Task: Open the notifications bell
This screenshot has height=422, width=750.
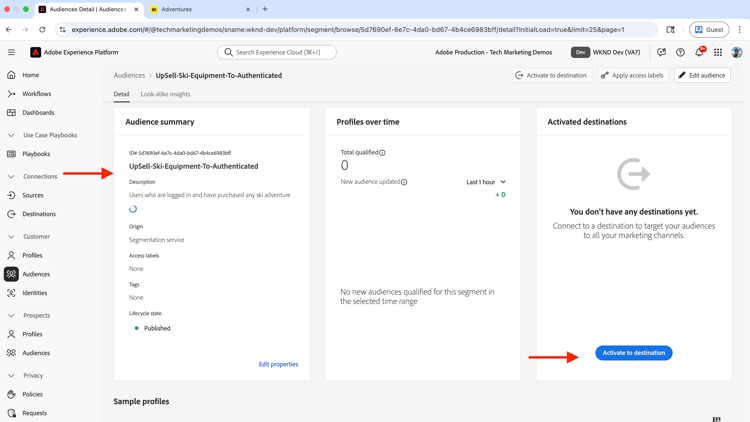Action: (699, 52)
